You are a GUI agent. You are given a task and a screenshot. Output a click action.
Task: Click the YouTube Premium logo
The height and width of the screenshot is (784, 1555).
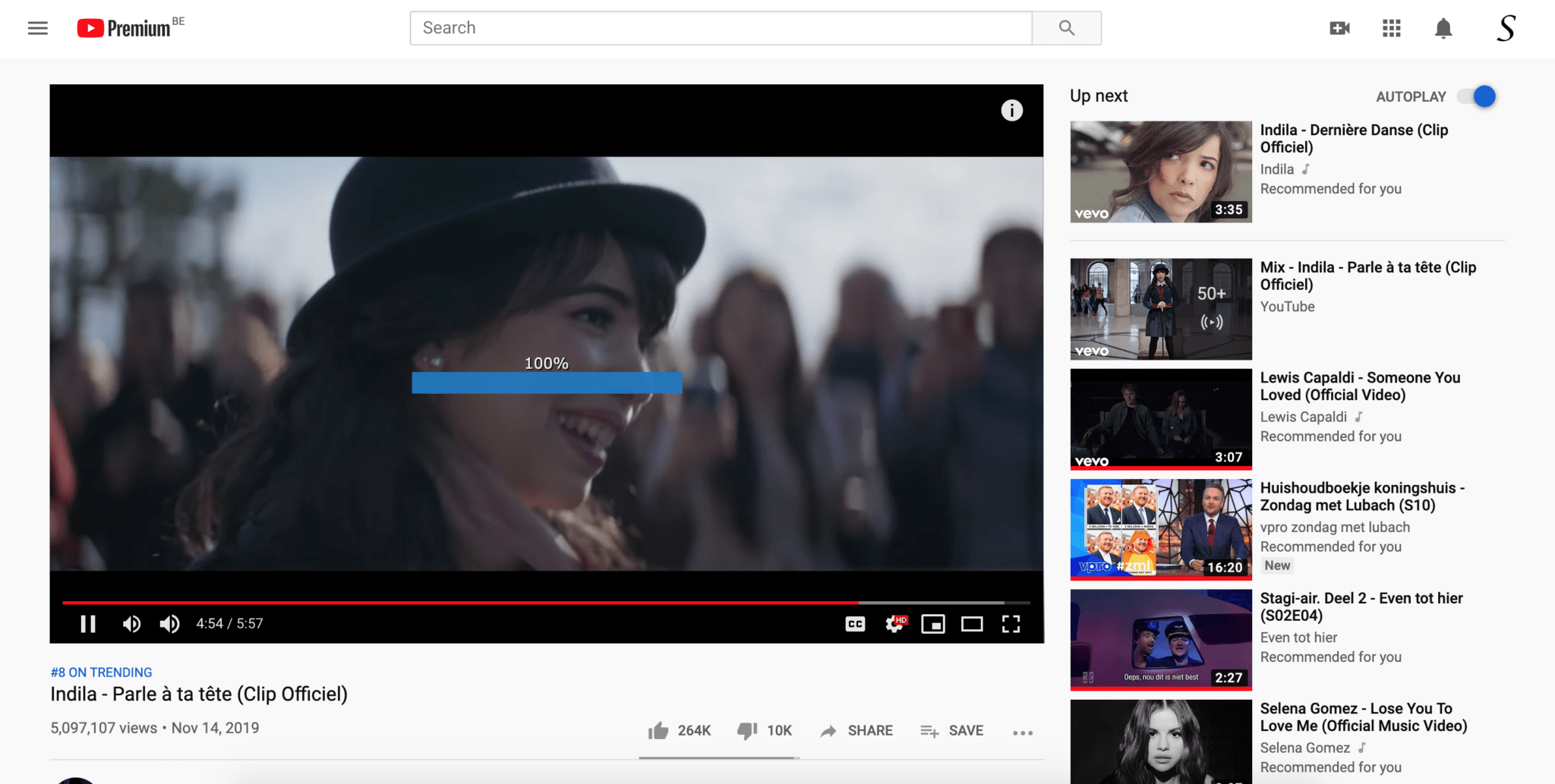pos(125,28)
